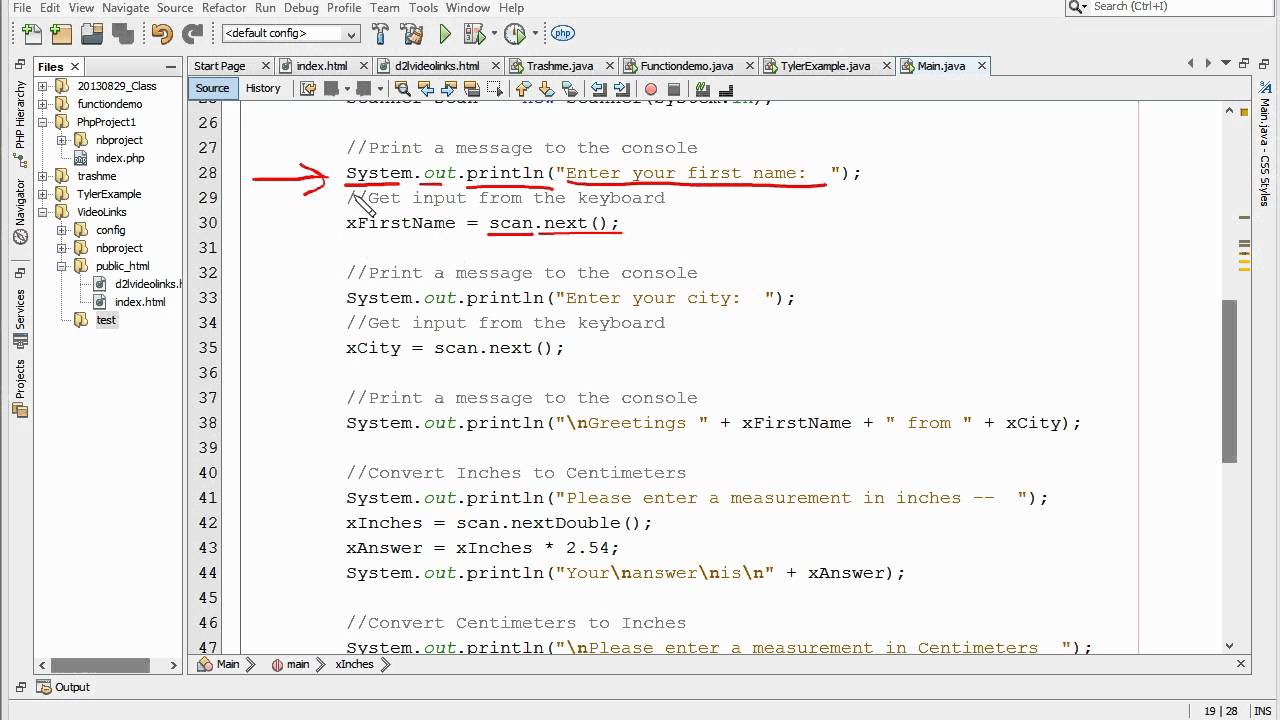Click Find Previous Occurrence arrow icon
Screen dimensions: 1280x720
[x=426, y=88]
